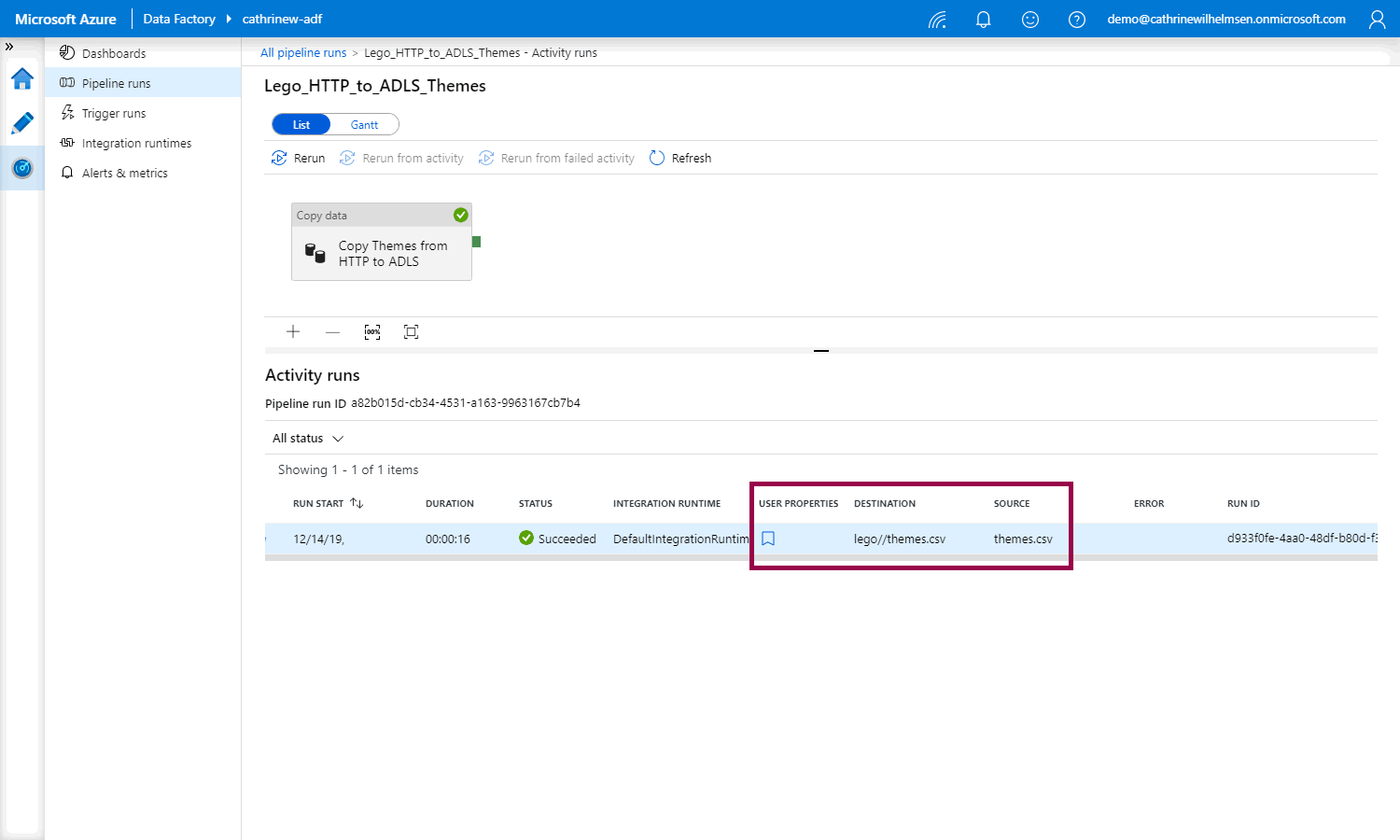Go to All pipeline runs link

[x=303, y=53]
